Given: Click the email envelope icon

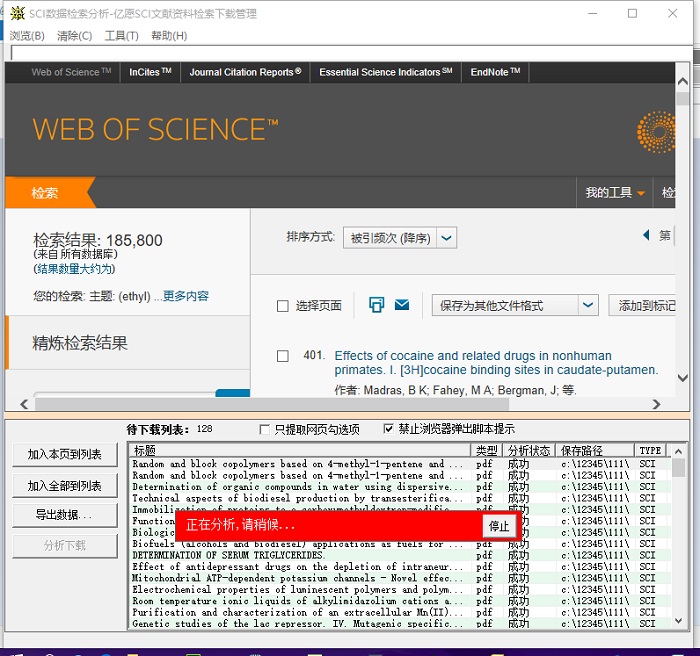Looking at the screenshot, I should 402,305.
